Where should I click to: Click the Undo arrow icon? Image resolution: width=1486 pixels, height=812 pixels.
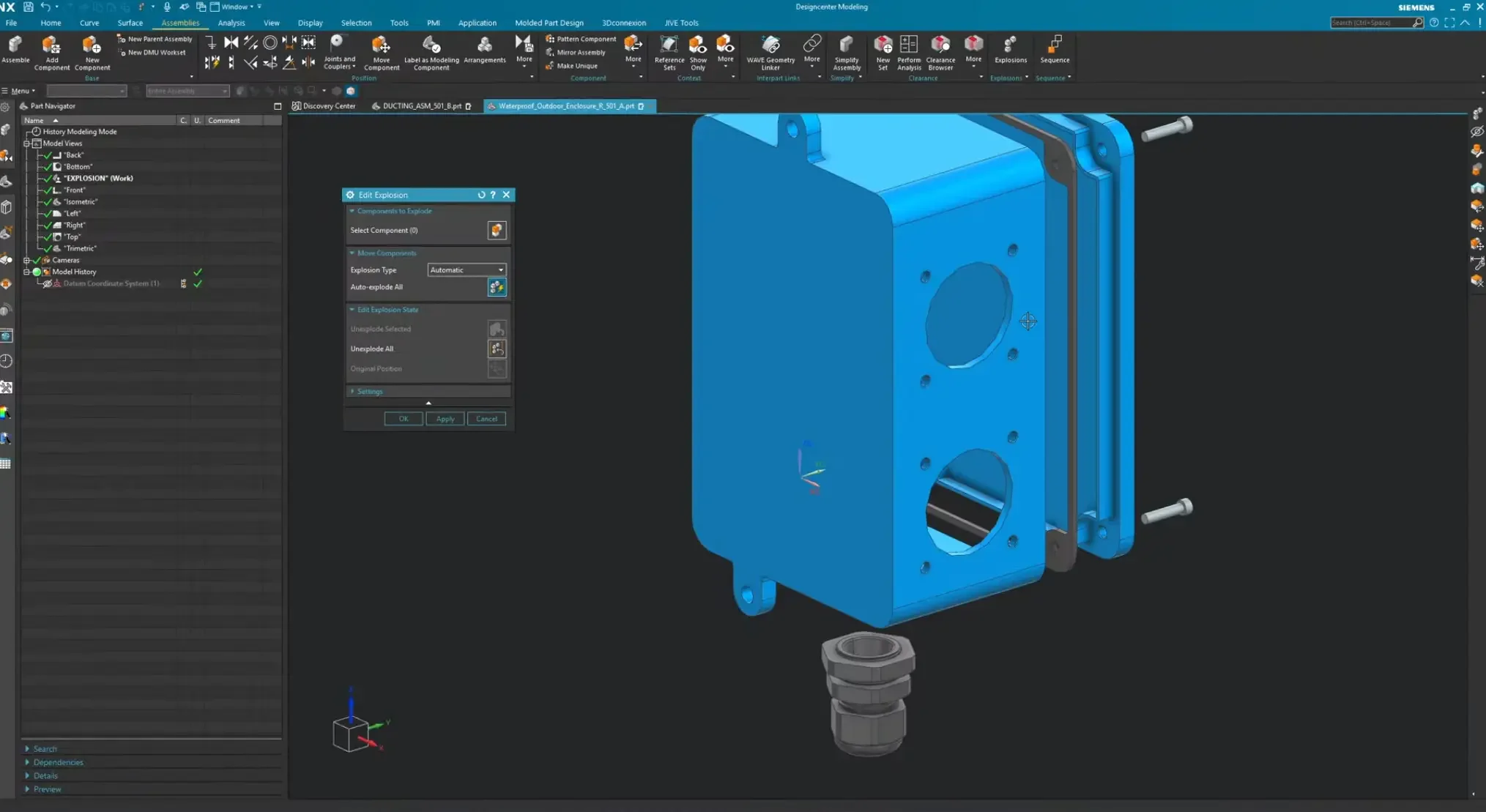coord(45,7)
